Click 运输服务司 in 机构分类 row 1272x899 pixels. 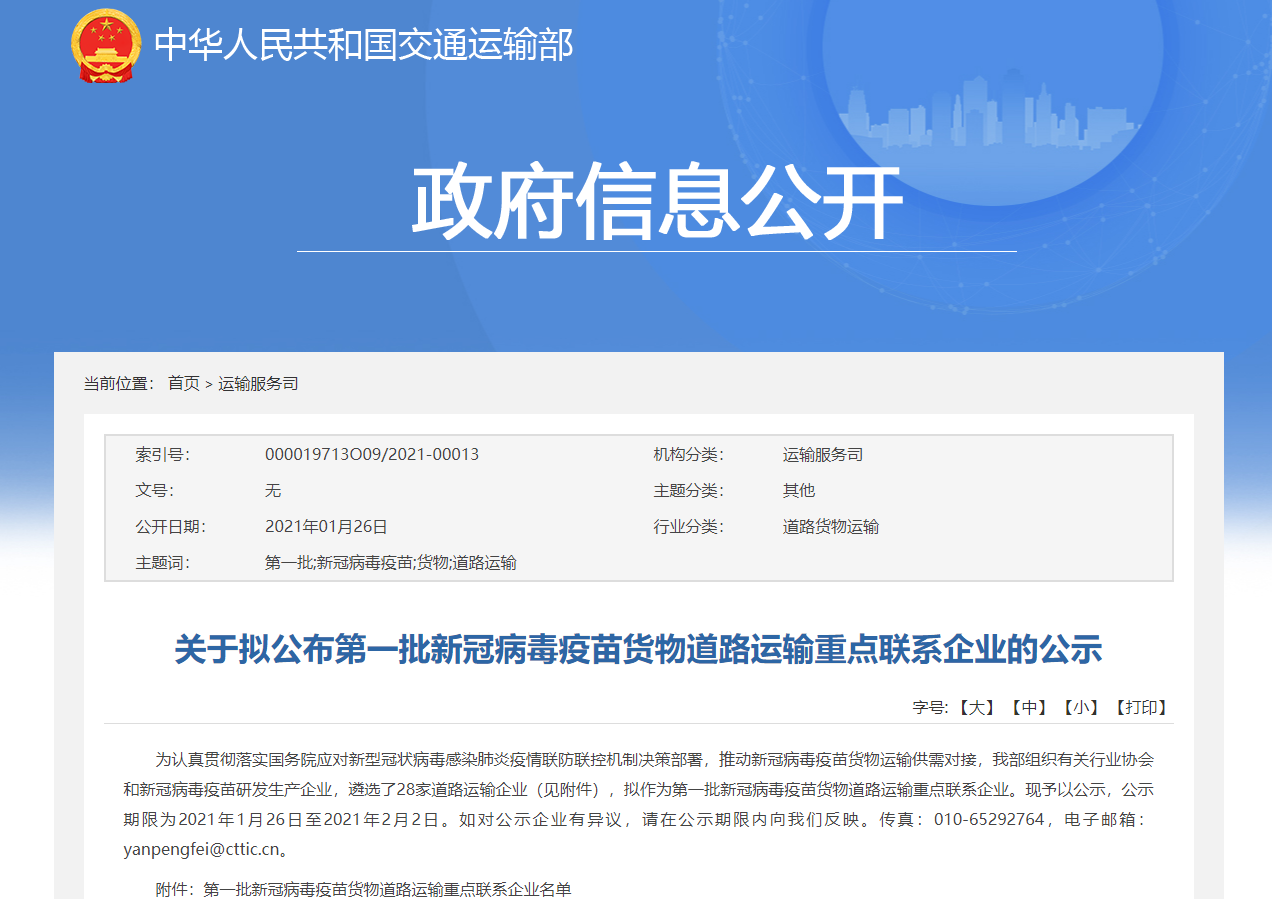click(822, 454)
